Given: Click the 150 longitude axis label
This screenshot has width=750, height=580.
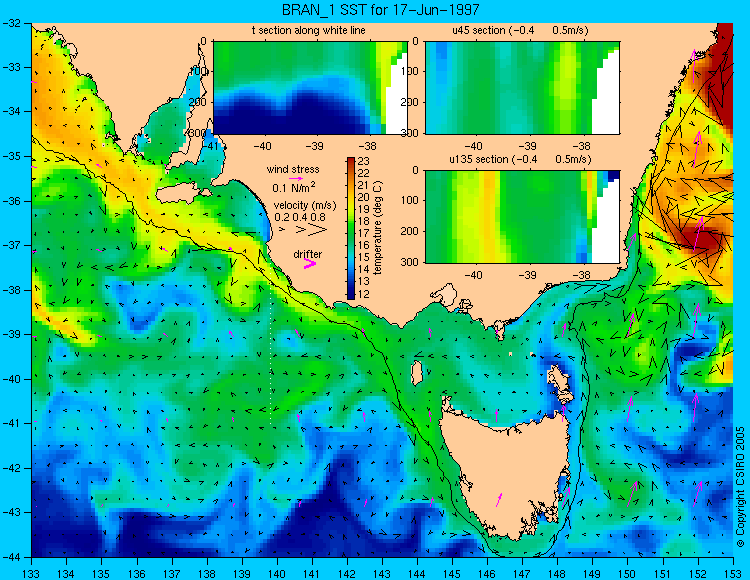Looking at the screenshot, I should (628, 573).
